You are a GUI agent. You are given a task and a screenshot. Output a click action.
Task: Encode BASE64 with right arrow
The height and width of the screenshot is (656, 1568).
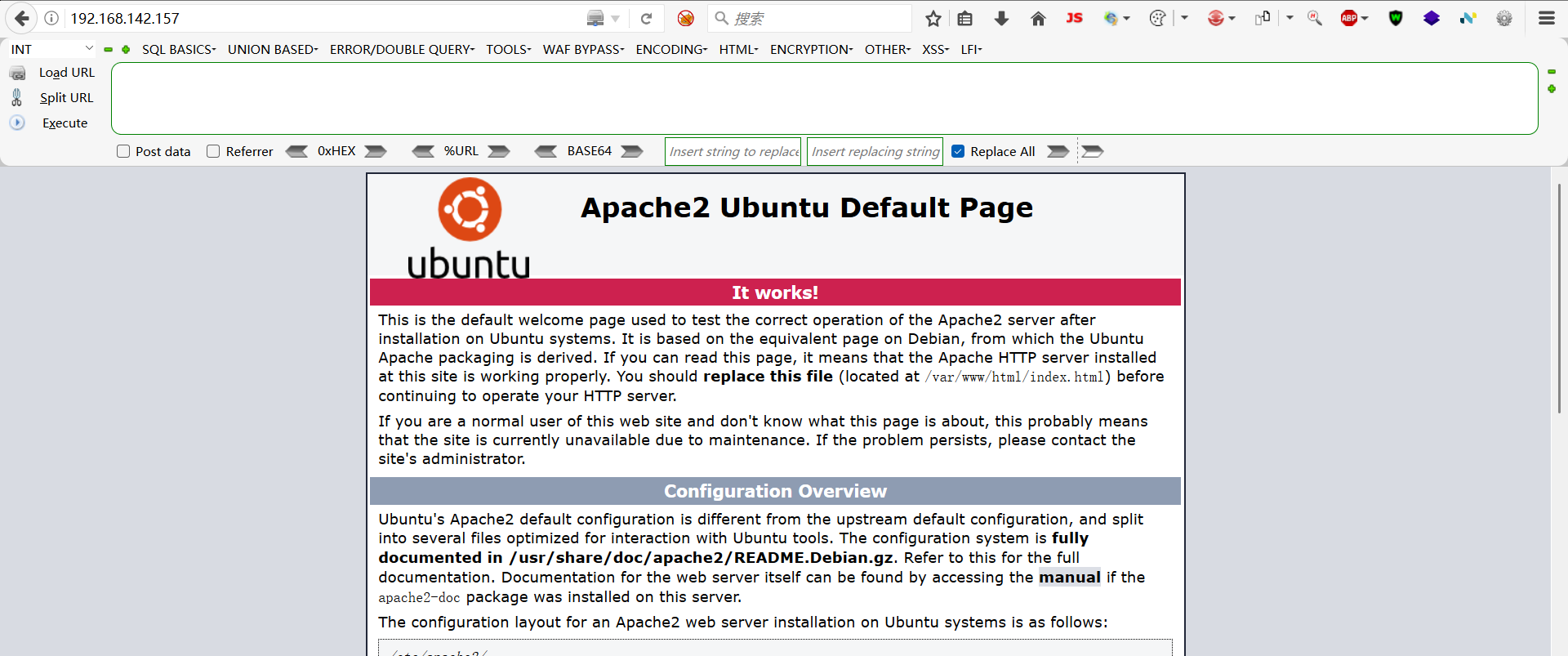[632, 151]
